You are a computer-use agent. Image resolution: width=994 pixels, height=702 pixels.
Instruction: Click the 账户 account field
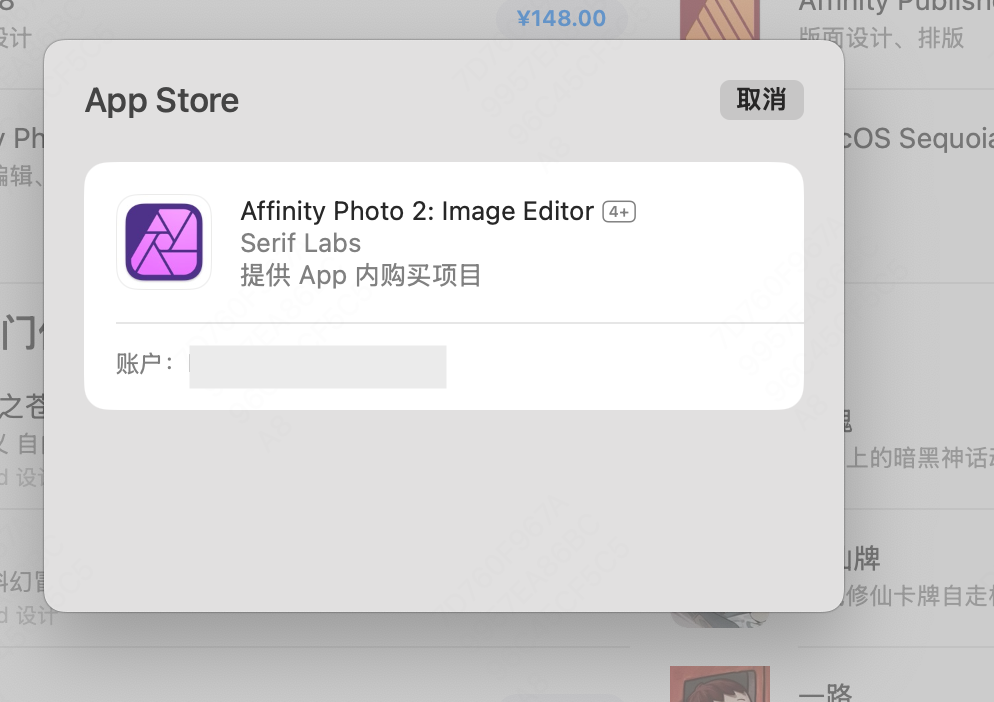point(318,367)
